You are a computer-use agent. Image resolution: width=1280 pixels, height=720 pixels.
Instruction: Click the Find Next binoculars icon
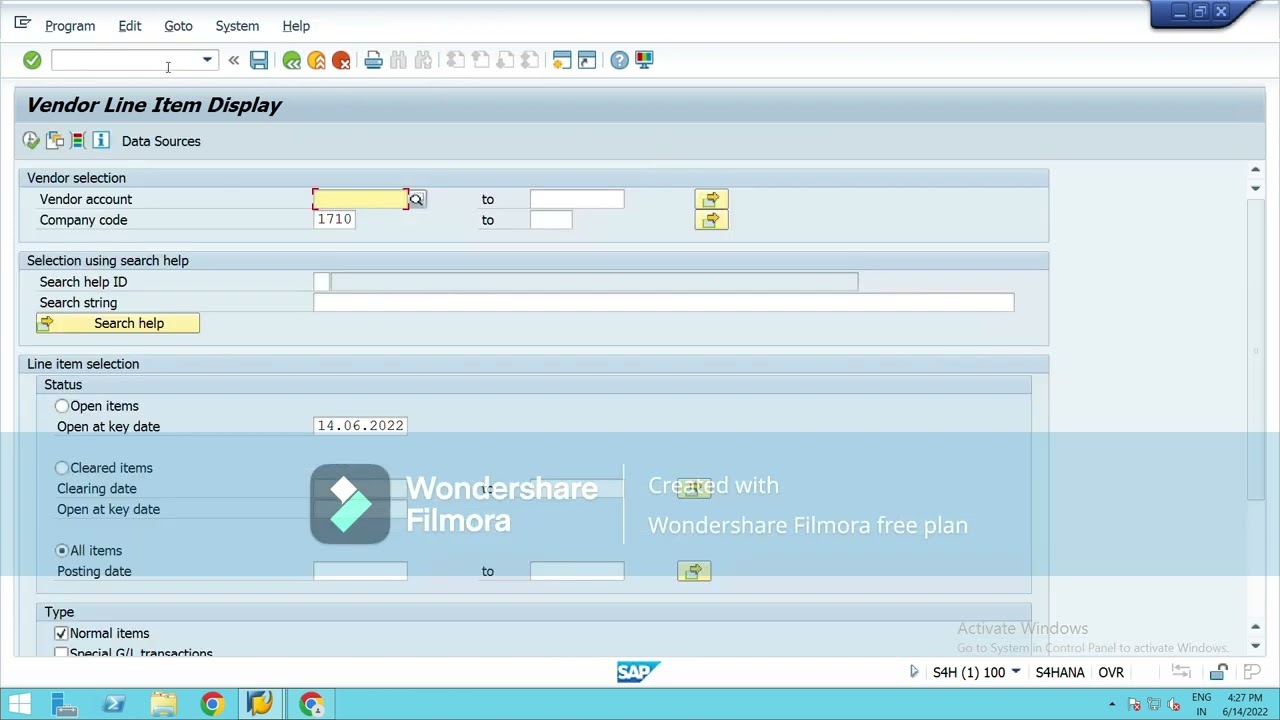[423, 60]
